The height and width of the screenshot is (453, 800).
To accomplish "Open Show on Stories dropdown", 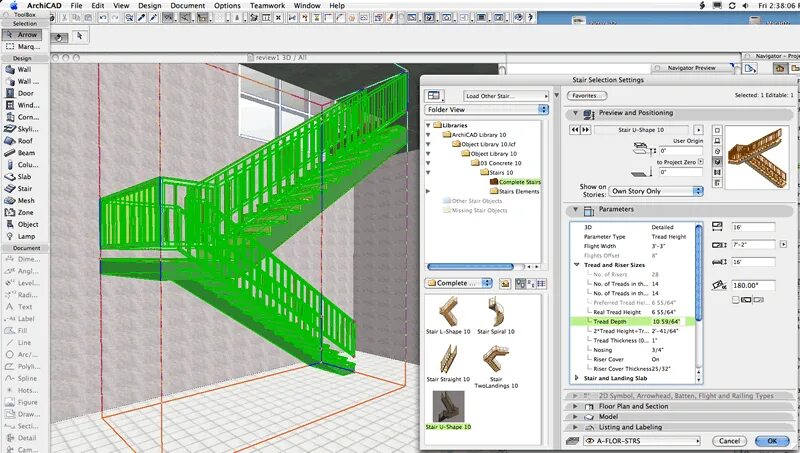I will point(656,191).
